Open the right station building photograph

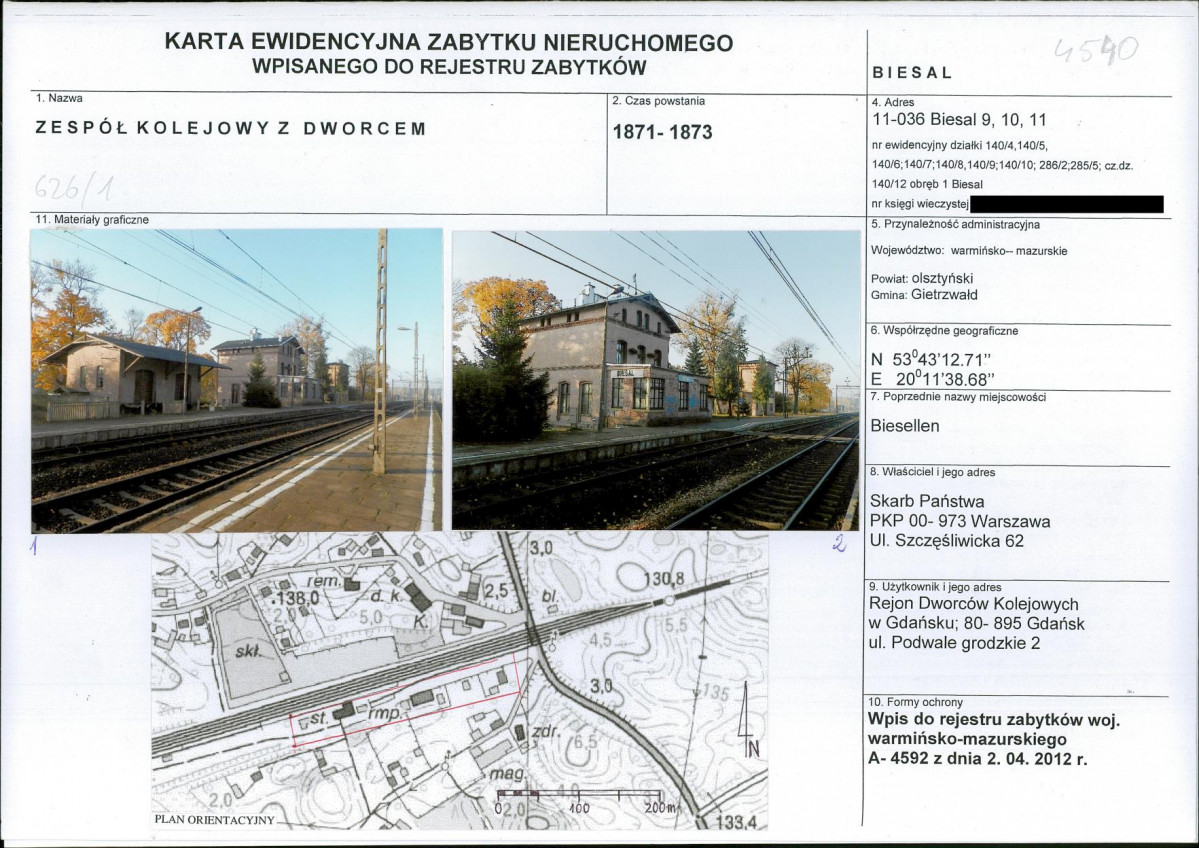tap(656, 380)
